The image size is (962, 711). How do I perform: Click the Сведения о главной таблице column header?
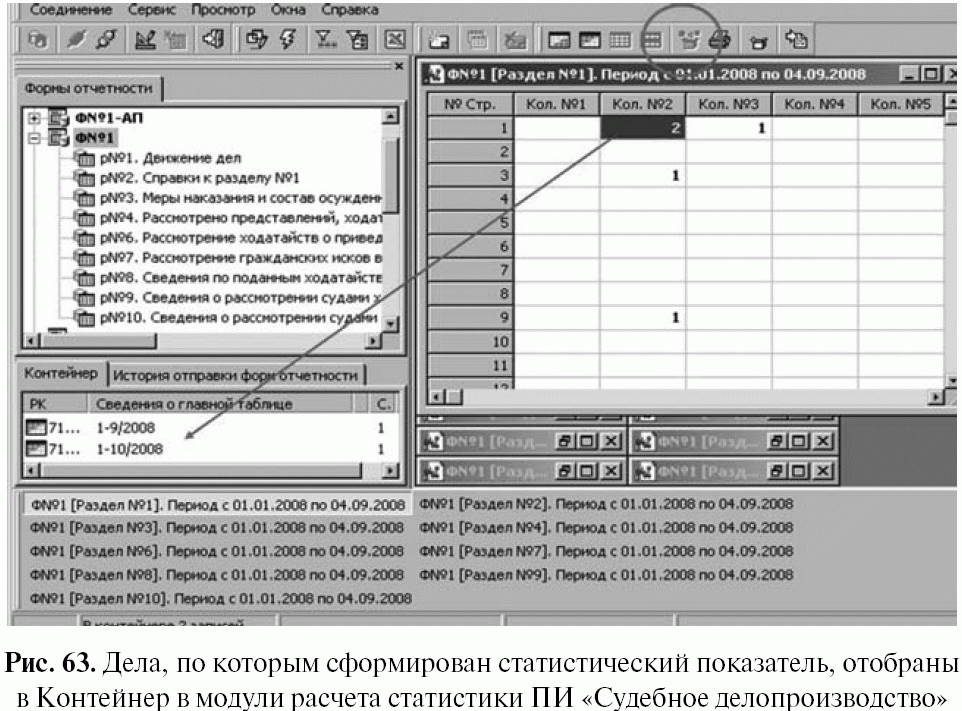[x=221, y=404]
